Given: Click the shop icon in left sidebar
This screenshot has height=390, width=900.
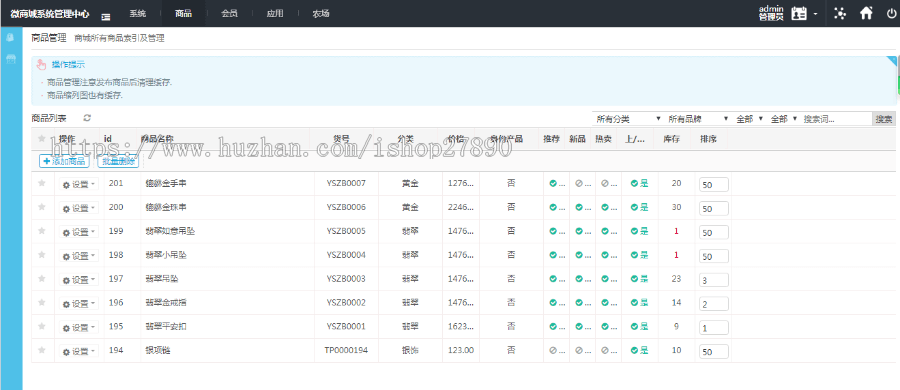Looking at the screenshot, I should [10, 59].
